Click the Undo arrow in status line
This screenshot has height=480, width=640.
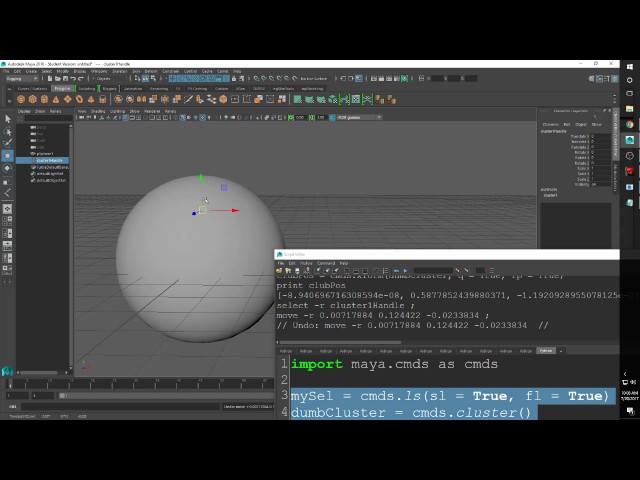[73, 78]
